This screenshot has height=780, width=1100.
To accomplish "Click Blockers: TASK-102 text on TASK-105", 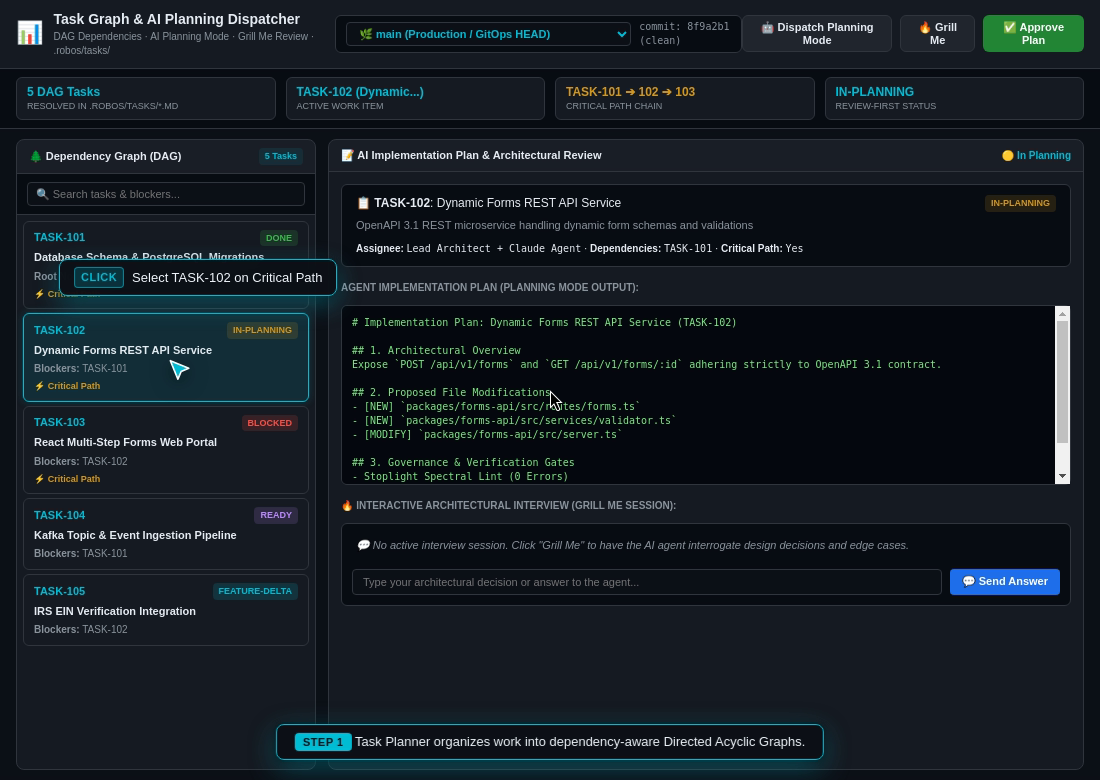I will pyautogui.click(x=81, y=629).
